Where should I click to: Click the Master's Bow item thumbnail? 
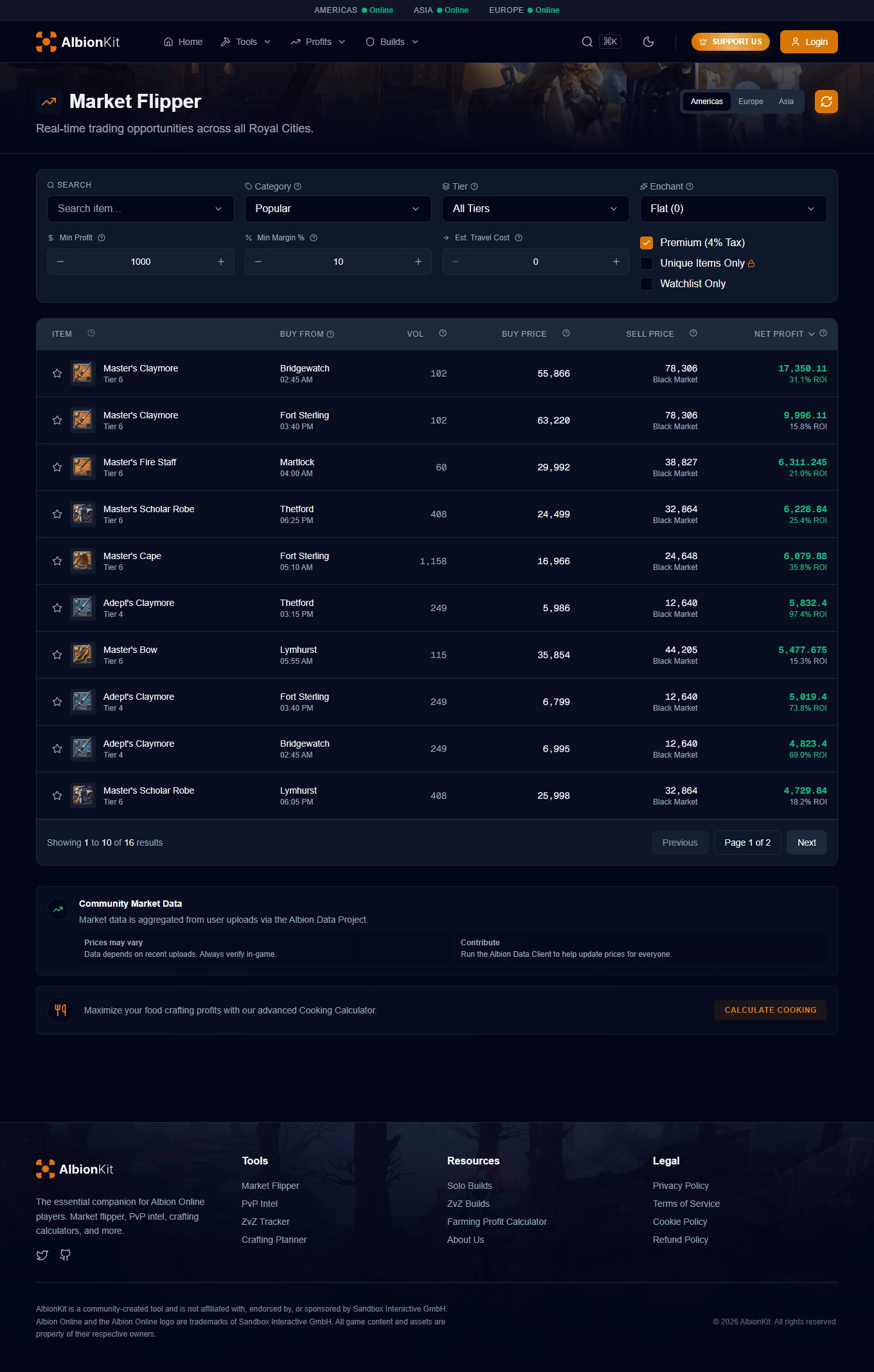(82, 655)
